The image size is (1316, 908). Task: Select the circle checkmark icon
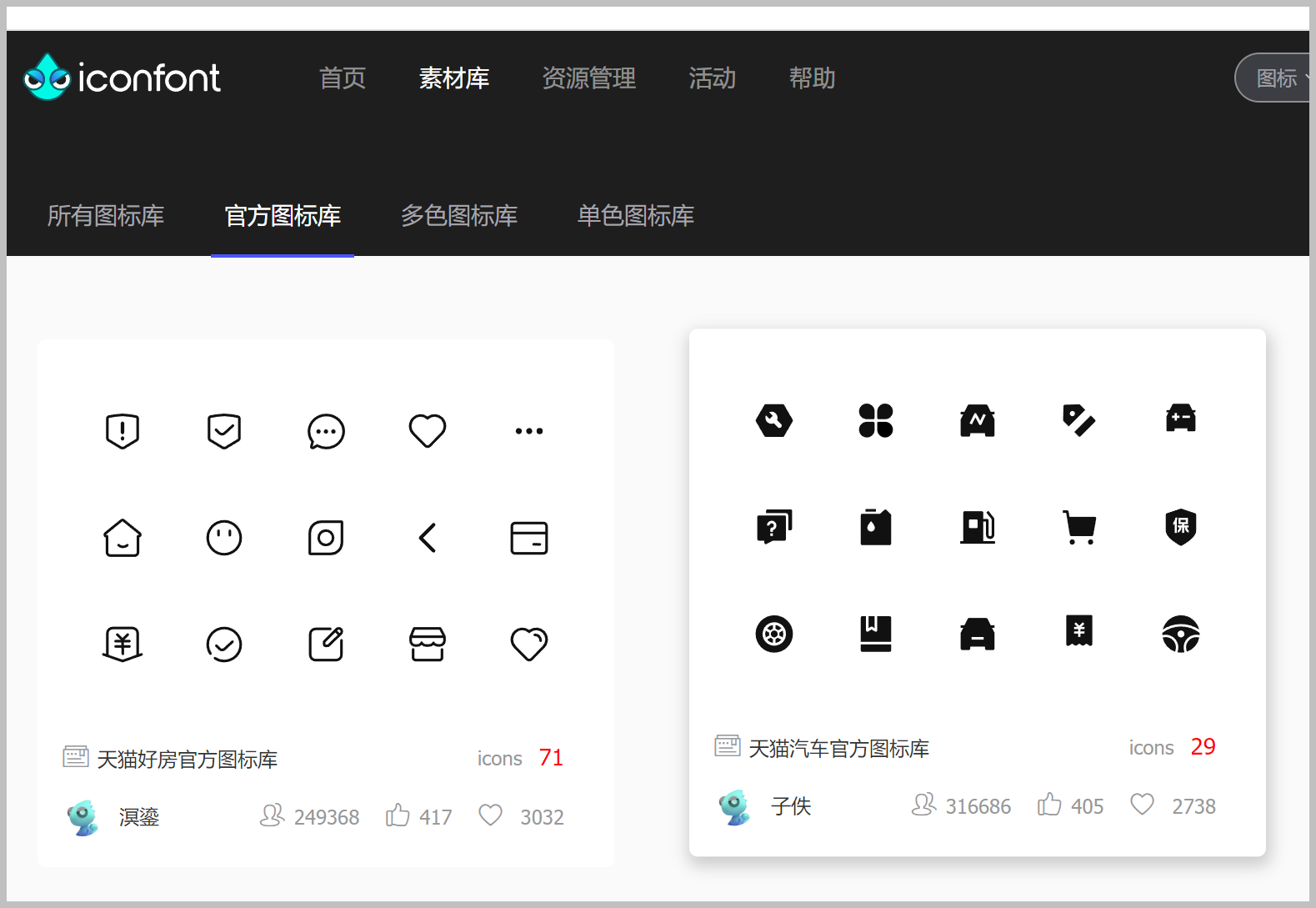(224, 645)
